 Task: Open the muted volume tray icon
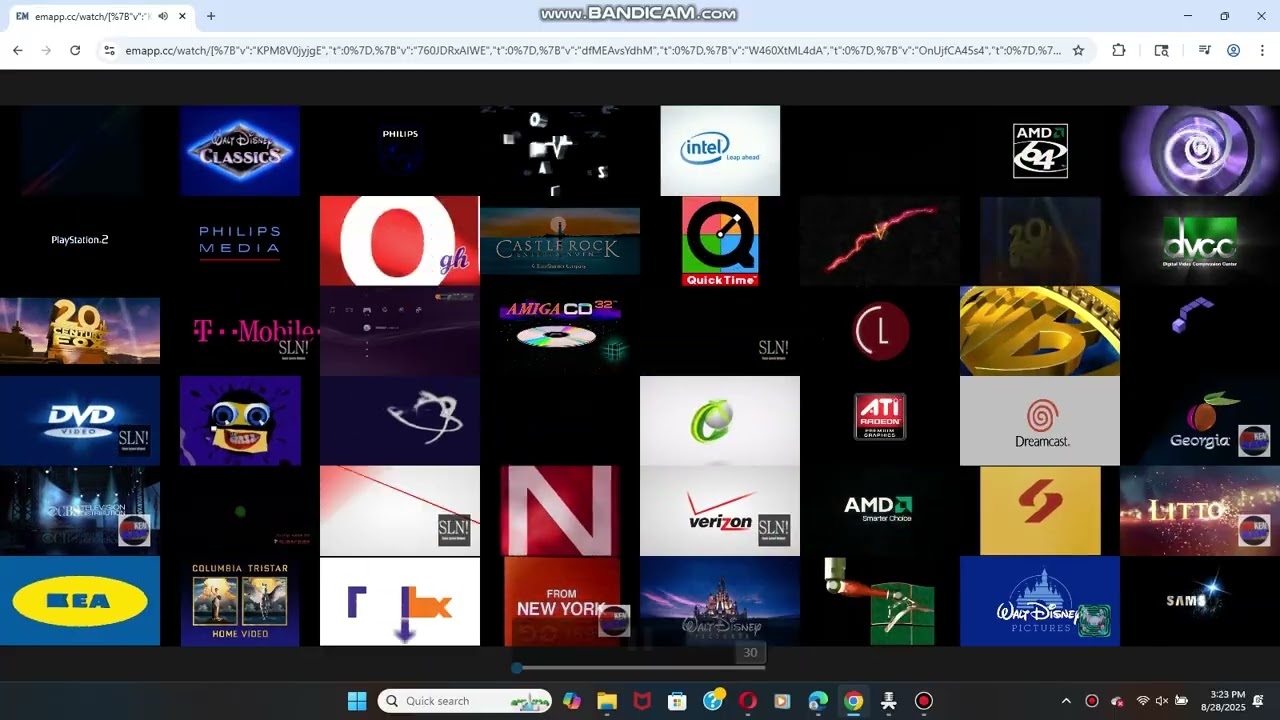(x=1162, y=701)
